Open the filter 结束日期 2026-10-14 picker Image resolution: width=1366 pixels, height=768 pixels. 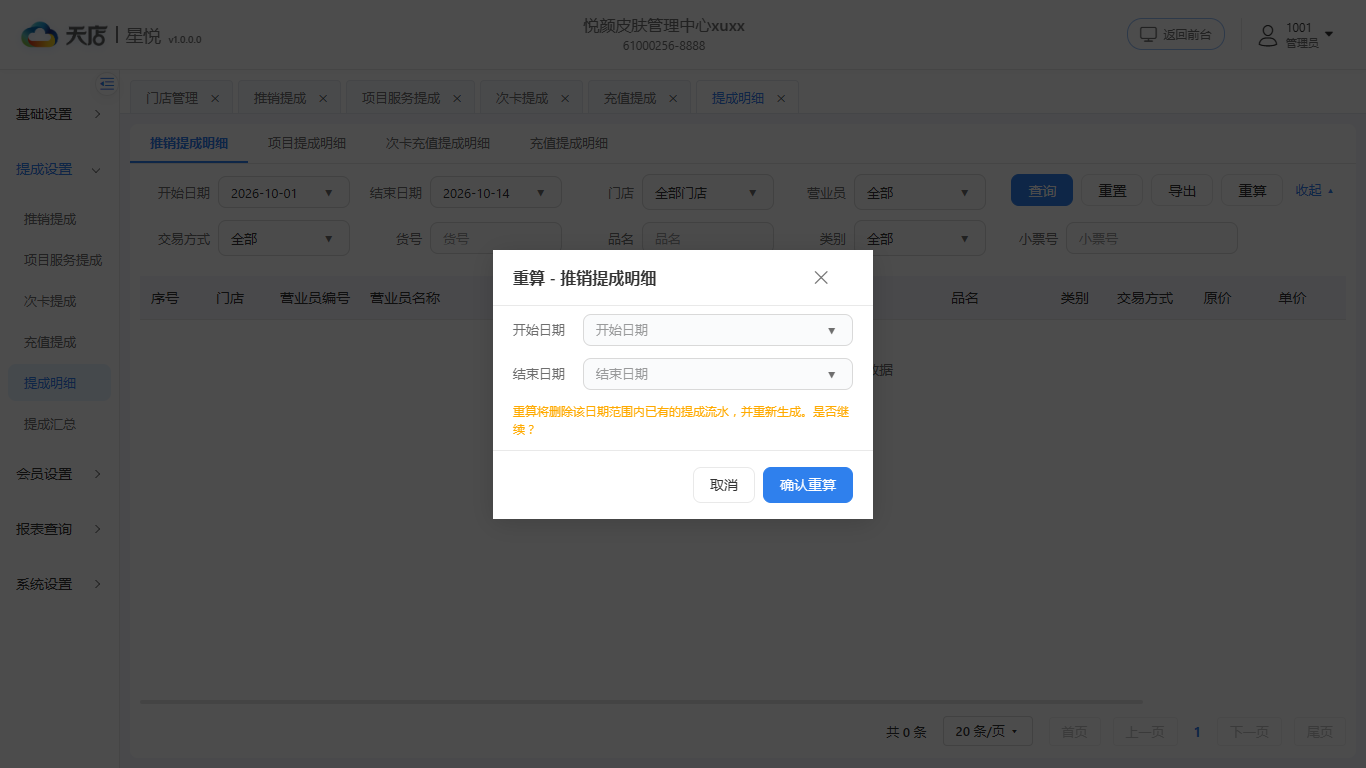pyautogui.click(x=496, y=193)
